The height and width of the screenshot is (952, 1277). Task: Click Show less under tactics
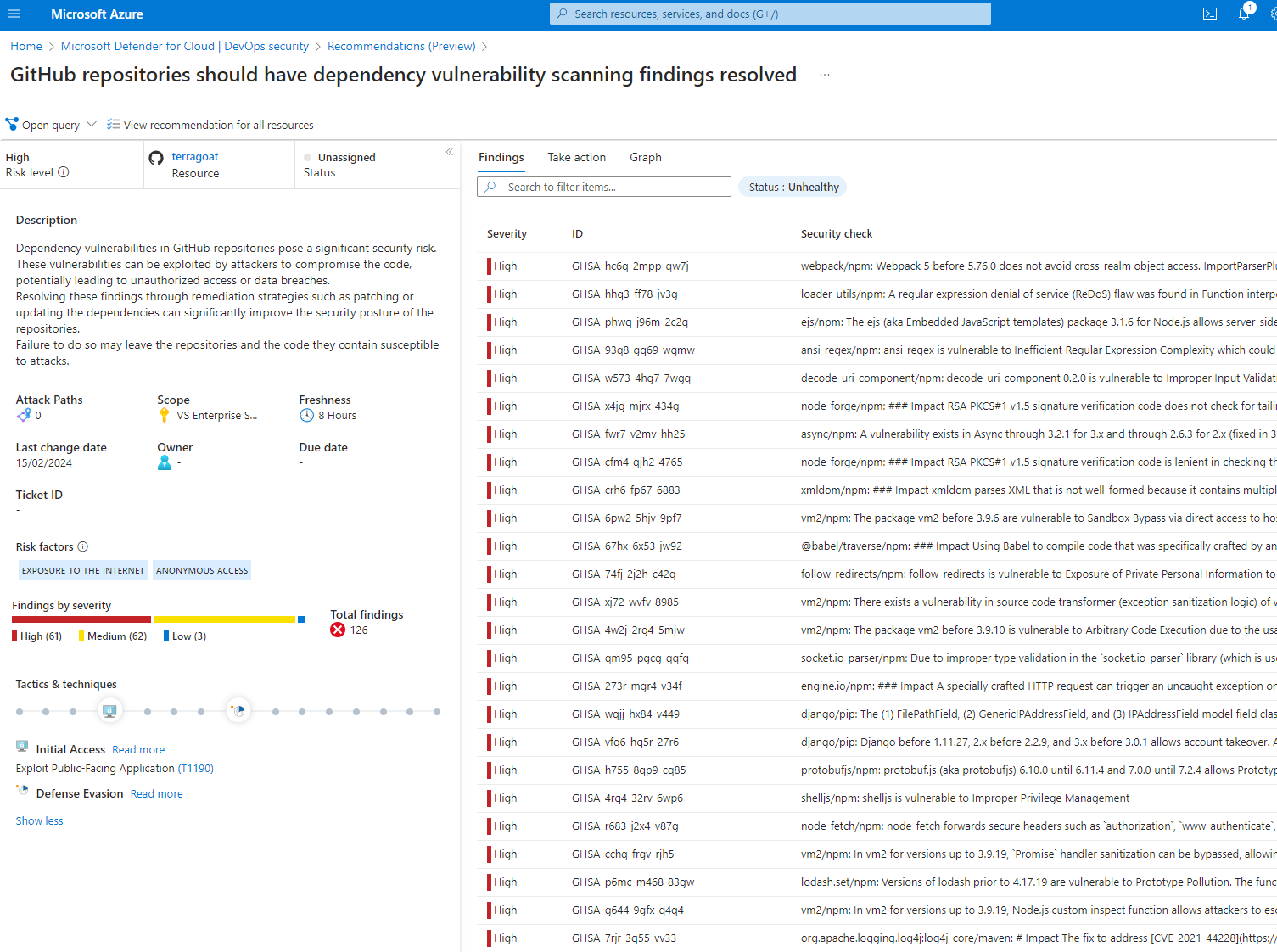(x=39, y=821)
